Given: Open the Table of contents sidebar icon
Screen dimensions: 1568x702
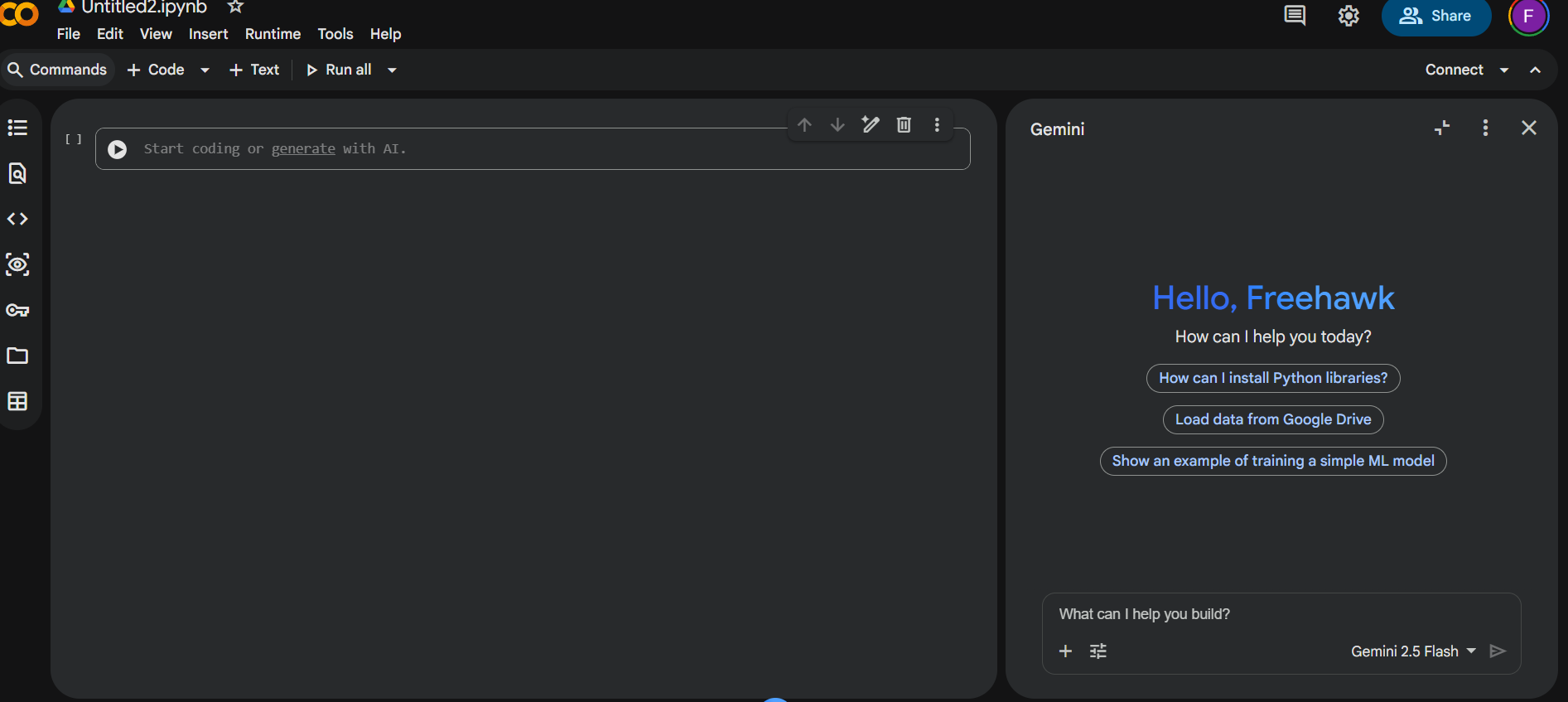Looking at the screenshot, I should 17,128.
